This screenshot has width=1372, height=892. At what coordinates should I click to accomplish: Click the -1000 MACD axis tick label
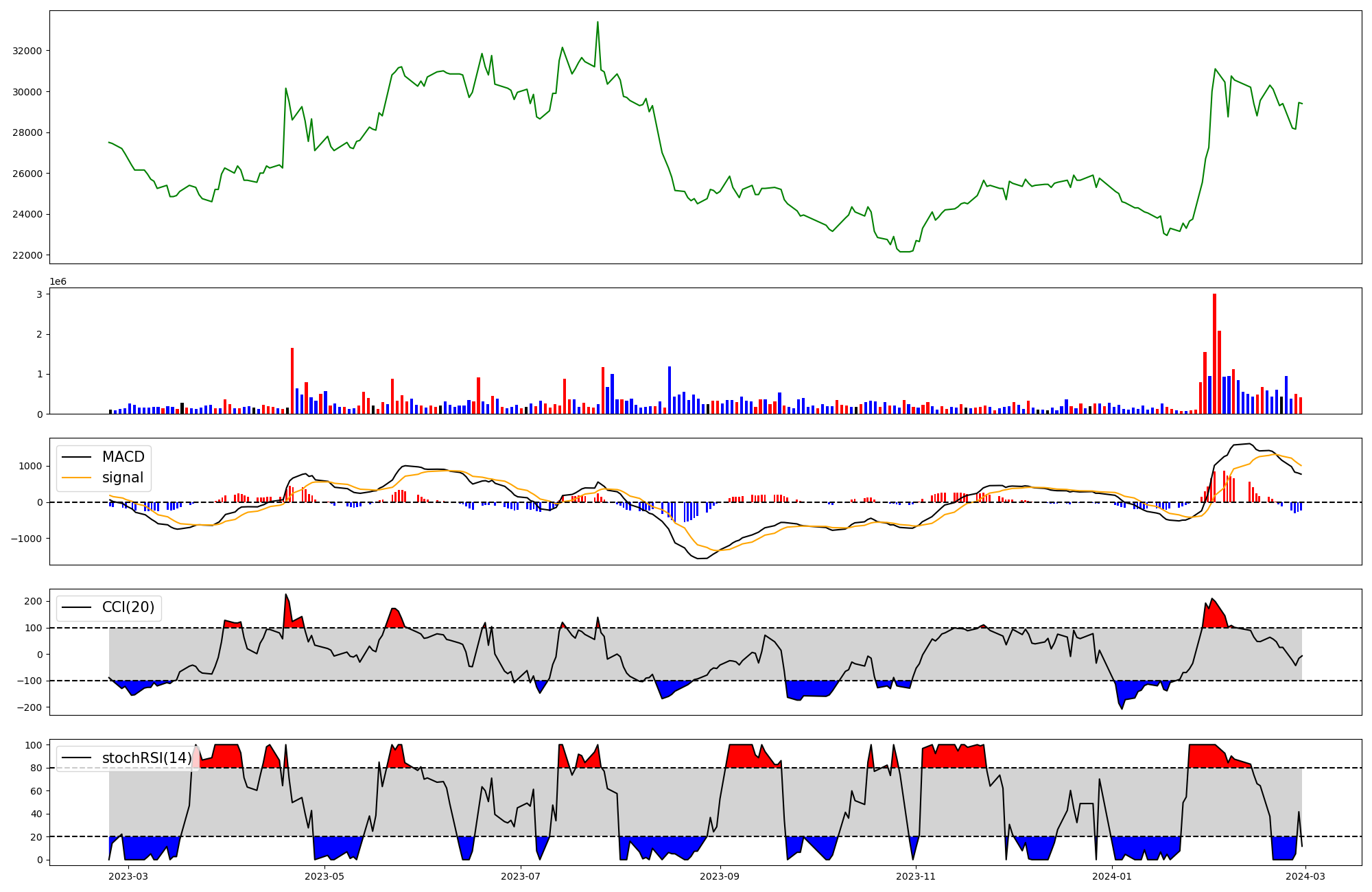pyautogui.click(x=27, y=539)
